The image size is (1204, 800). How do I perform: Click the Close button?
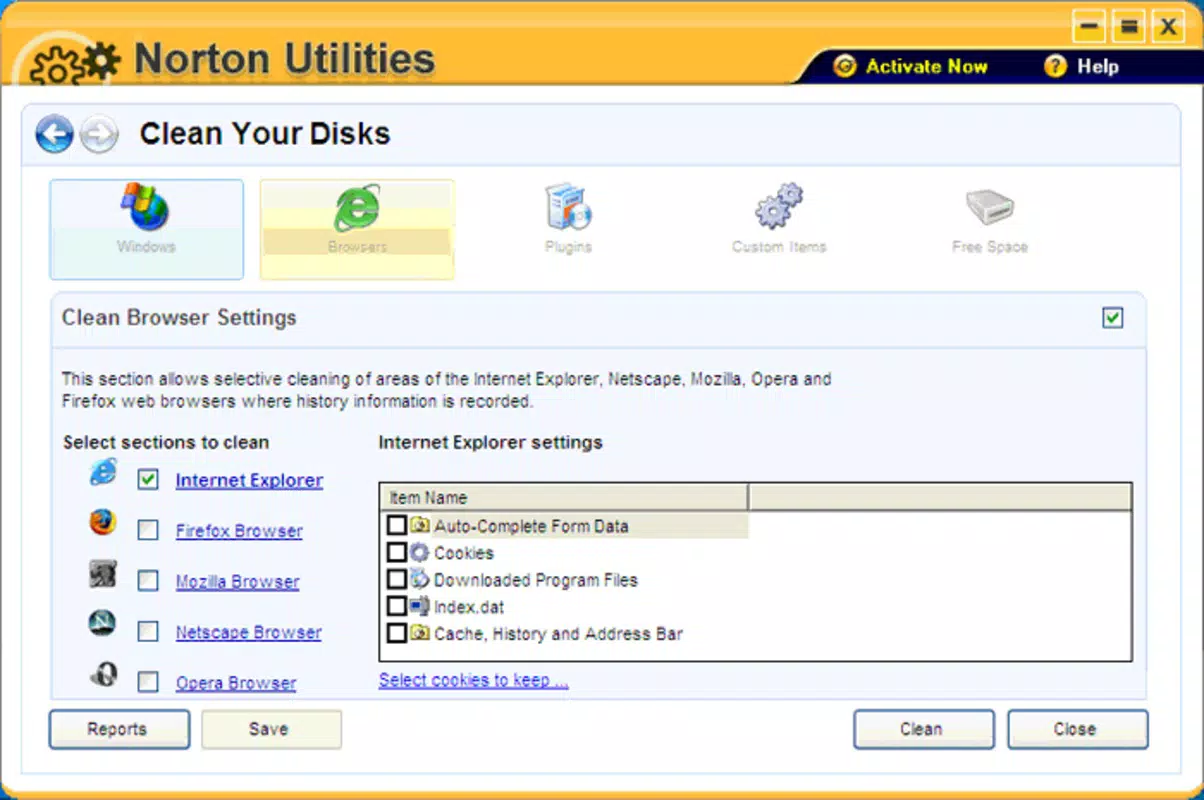pos(1077,729)
